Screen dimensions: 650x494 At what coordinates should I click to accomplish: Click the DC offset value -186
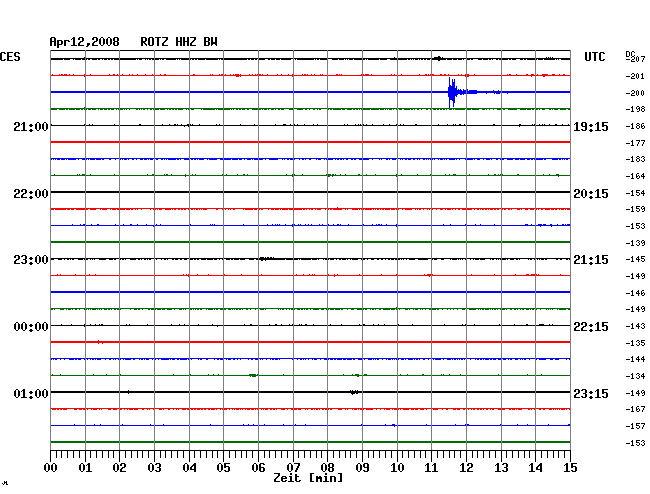click(635, 126)
